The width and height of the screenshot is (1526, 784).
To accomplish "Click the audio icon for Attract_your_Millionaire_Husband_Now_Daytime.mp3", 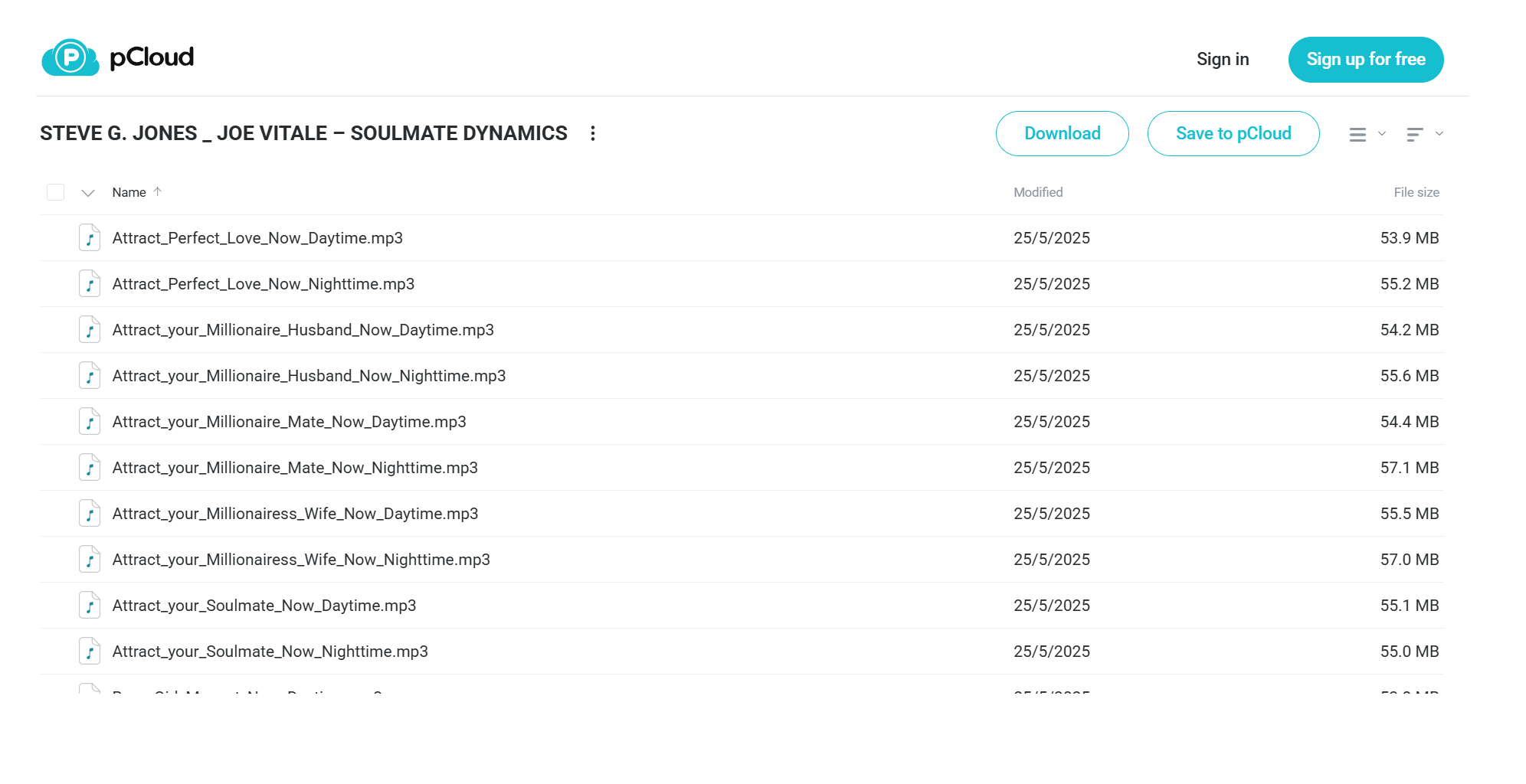I will point(90,330).
